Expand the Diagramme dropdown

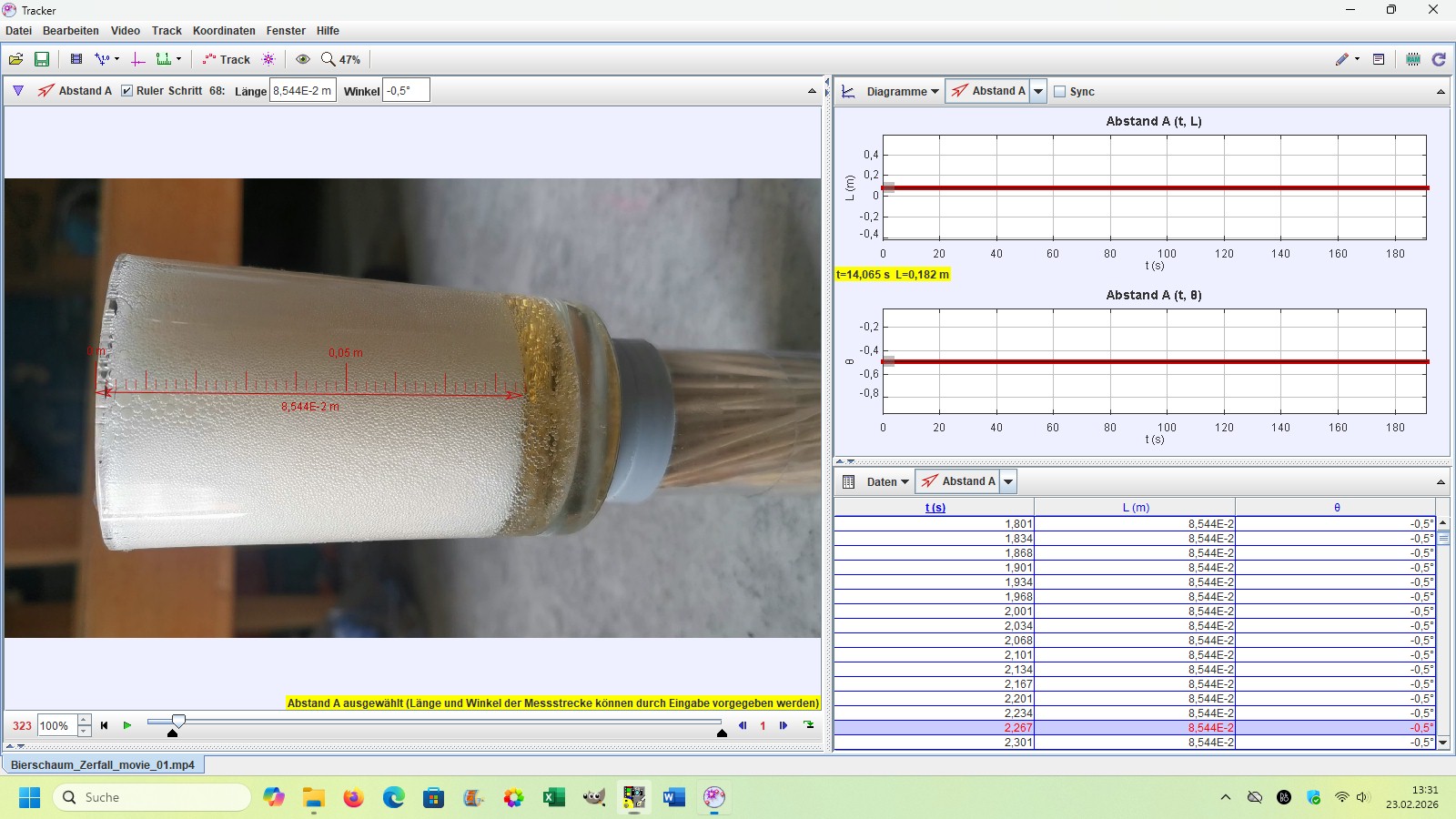(902, 91)
